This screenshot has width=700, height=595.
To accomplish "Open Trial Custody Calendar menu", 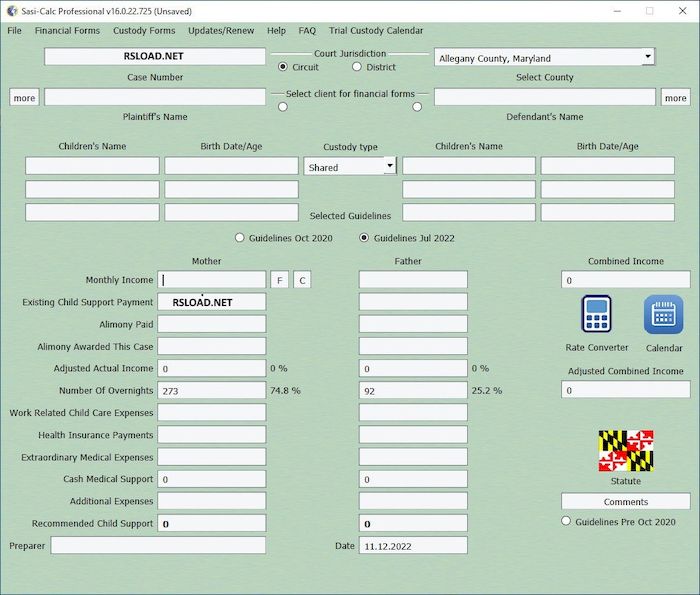I will pos(376,30).
